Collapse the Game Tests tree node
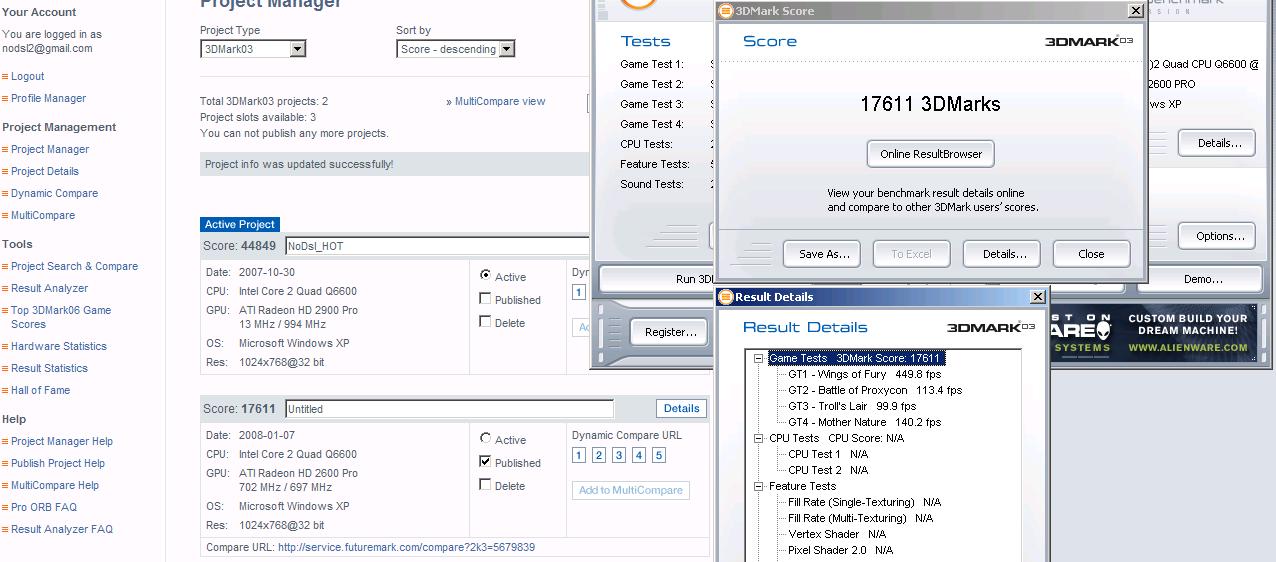1276x562 pixels. [759, 358]
